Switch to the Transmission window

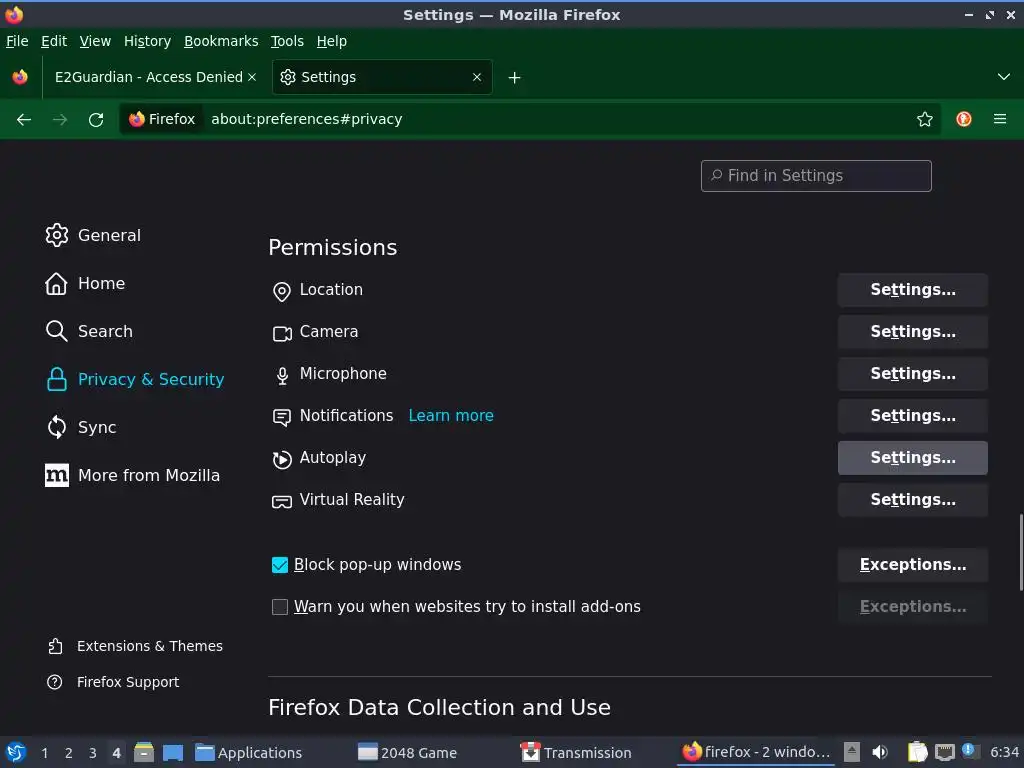click(x=576, y=753)
